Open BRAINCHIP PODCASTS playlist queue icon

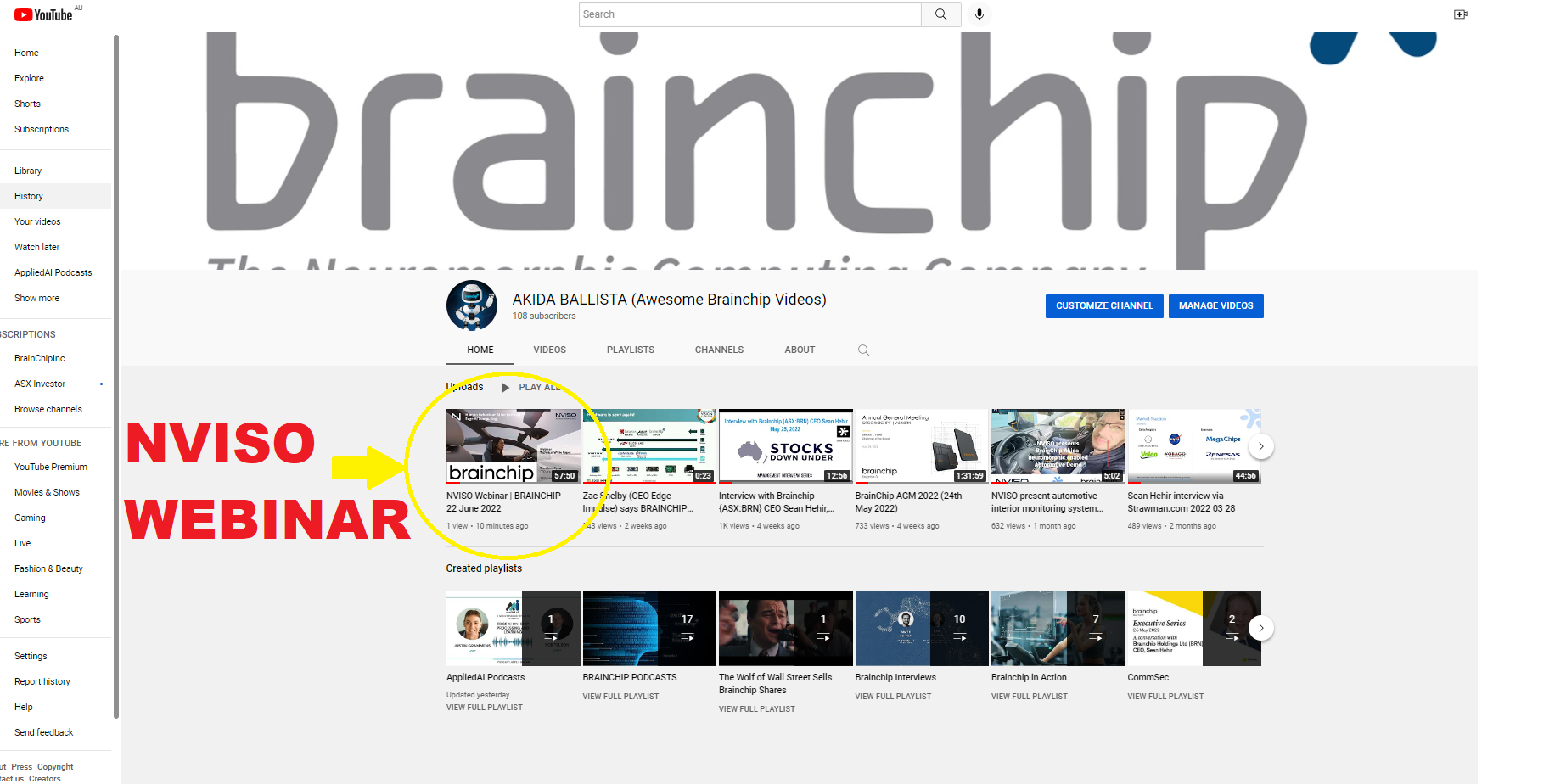pos(687,636)
